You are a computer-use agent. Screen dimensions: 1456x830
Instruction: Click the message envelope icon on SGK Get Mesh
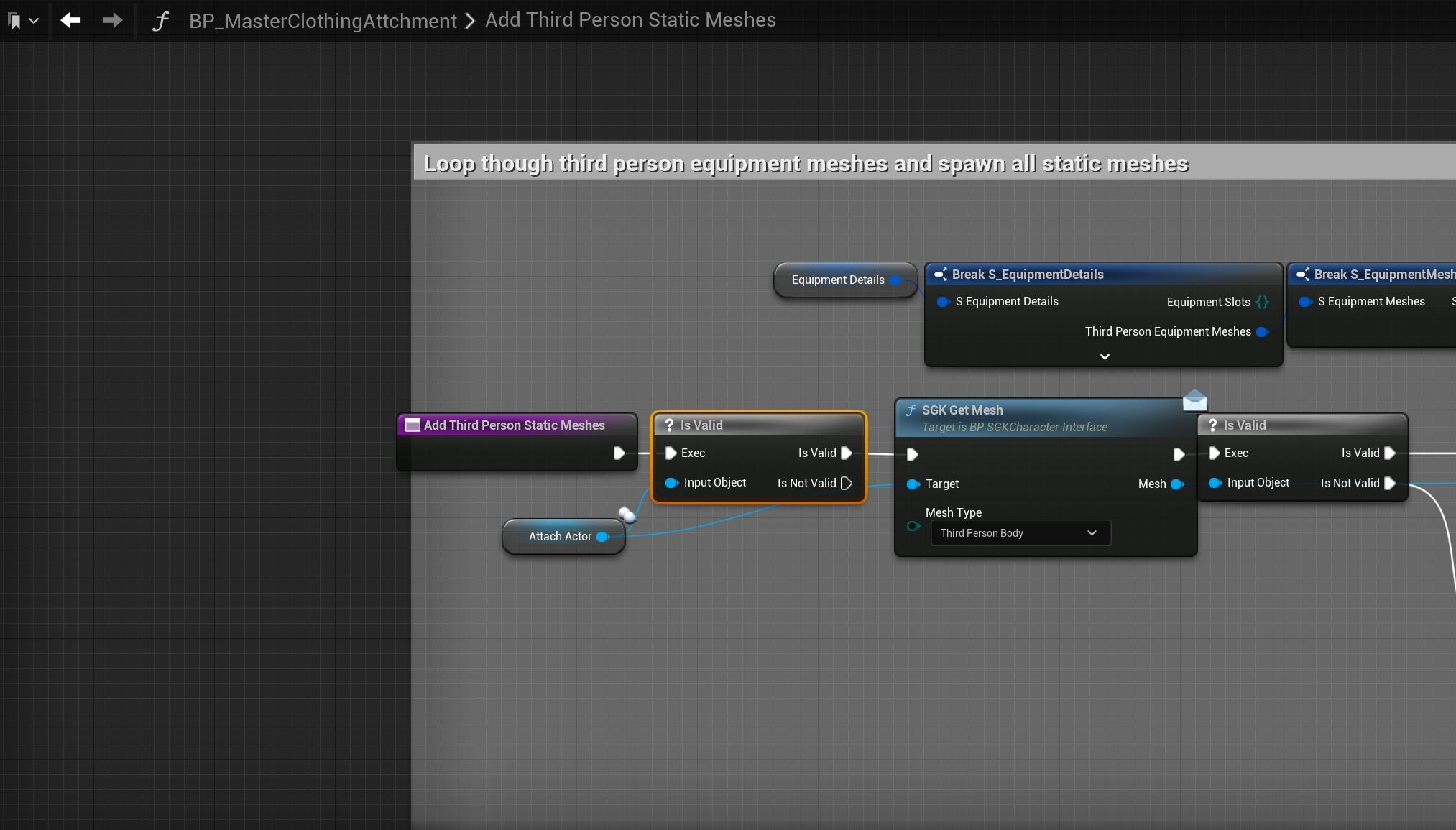1194,400
